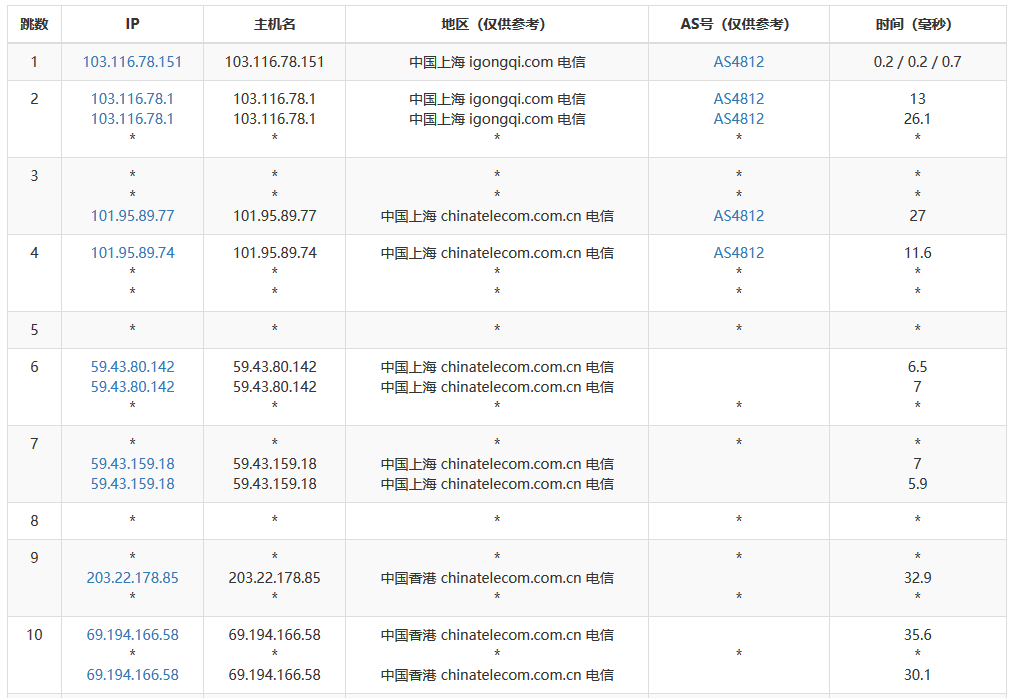
Task: Open the IP link 203.22.178.85 in hop 9
Action: [x=132, y=578]
